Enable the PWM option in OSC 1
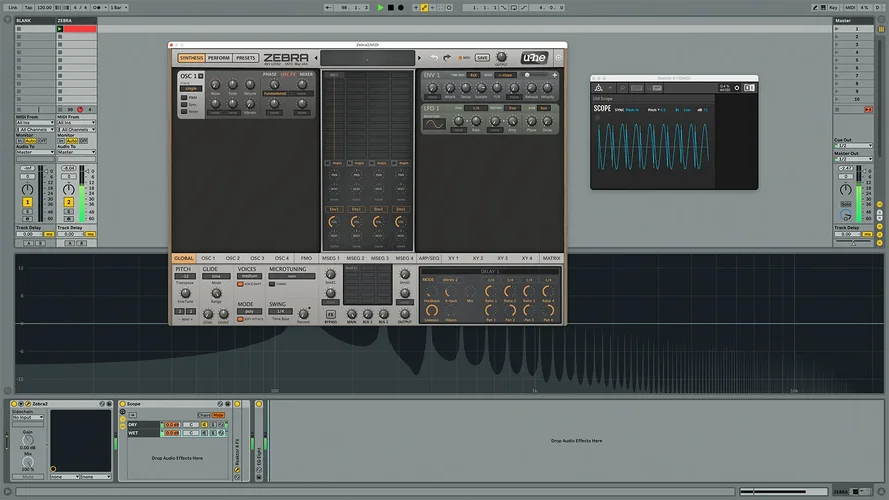Image resolution: width=889 pixels, height=500 pixels. click(183, 98)
